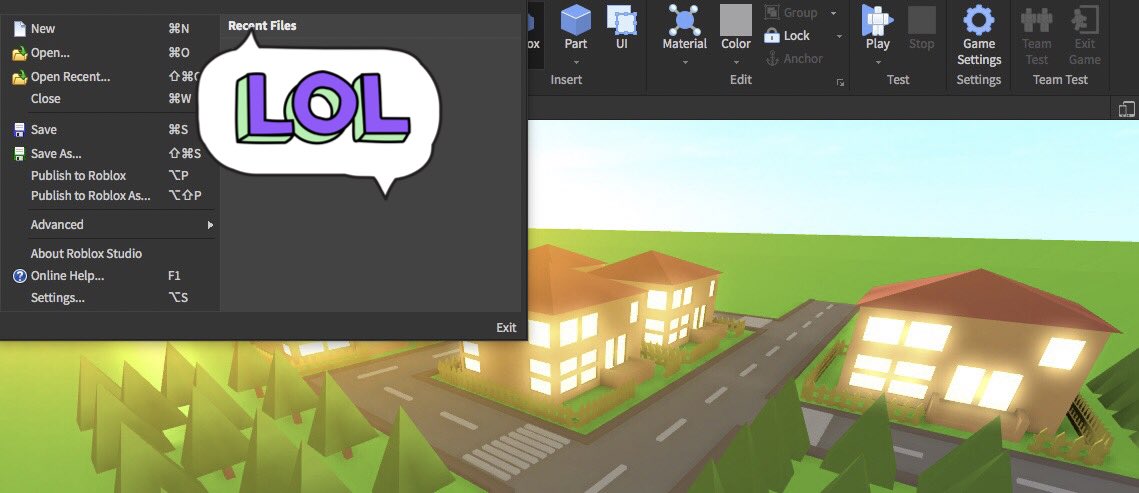
Task: Click the Team Test icon
Action: [x=1037, y=20]
